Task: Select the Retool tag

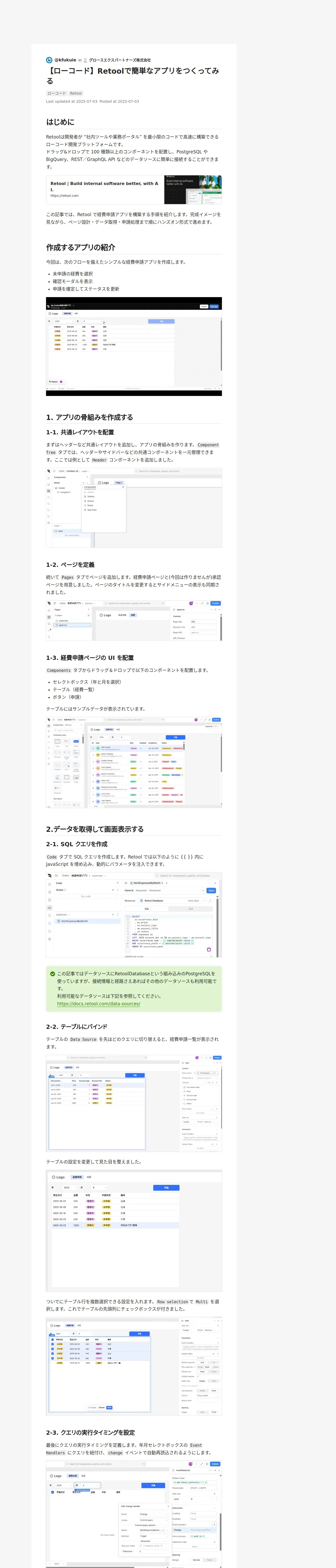Action: pos(76,94)
